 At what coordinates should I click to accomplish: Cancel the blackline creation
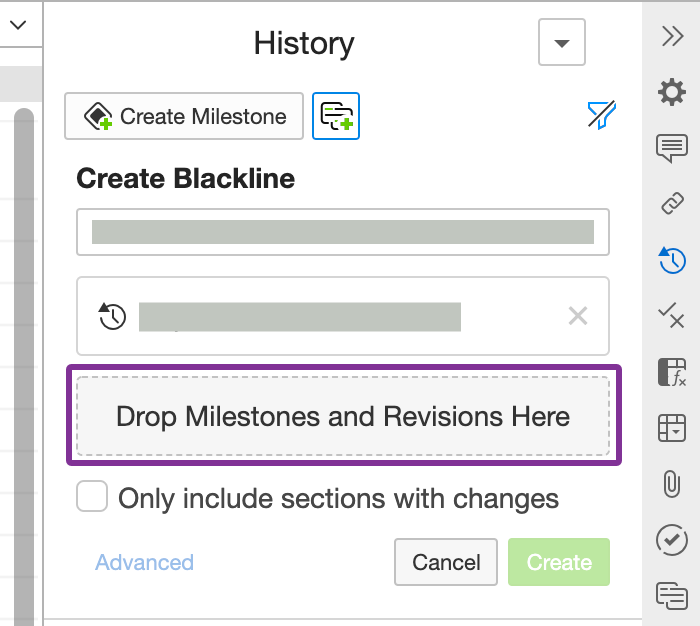click(446, 562)
